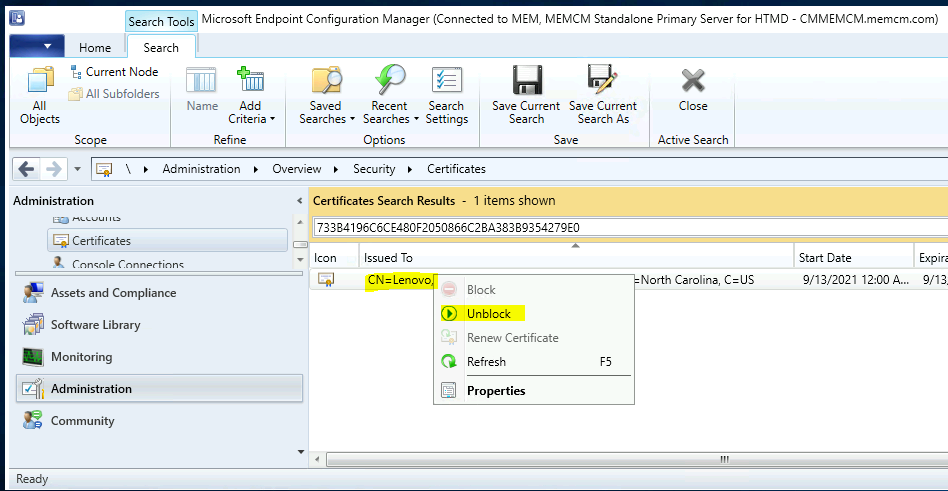Image resolution: width=948 pixels, height=491 pixels.
Task: Open navigation history dropdown arrow
Action: (x=77, y=169)
